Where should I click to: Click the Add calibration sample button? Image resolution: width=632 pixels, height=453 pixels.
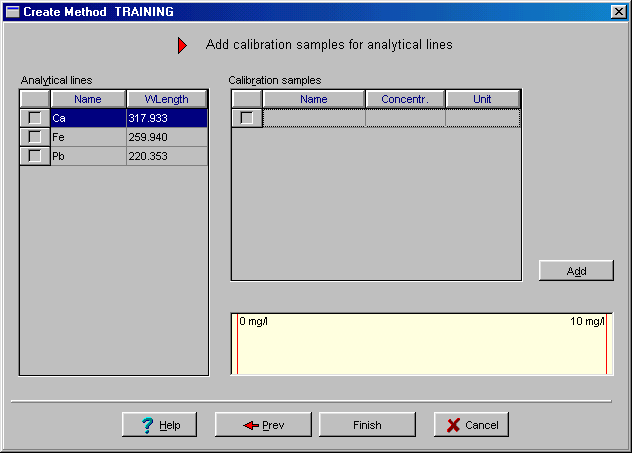tap(576, 270)
